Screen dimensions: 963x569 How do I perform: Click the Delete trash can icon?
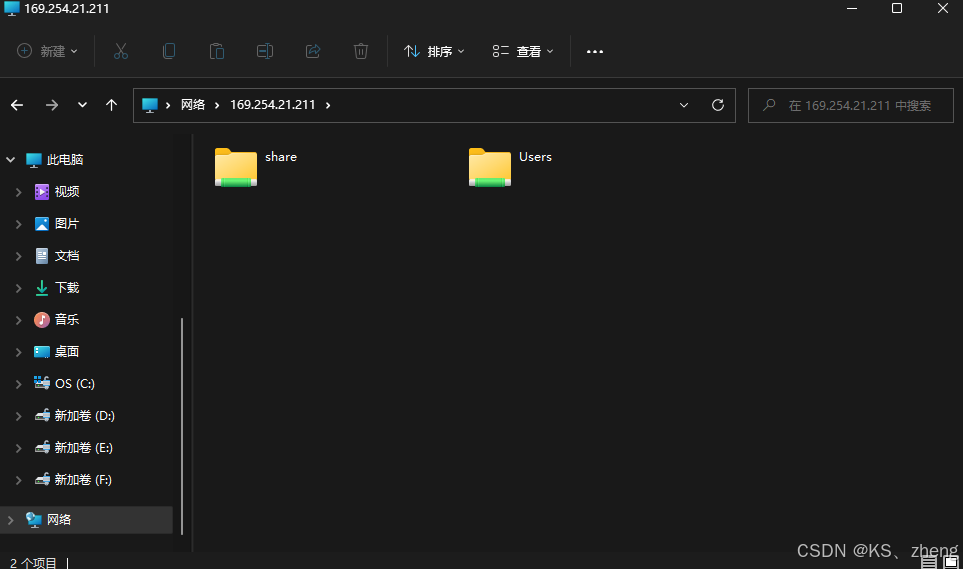click(361, 51)
